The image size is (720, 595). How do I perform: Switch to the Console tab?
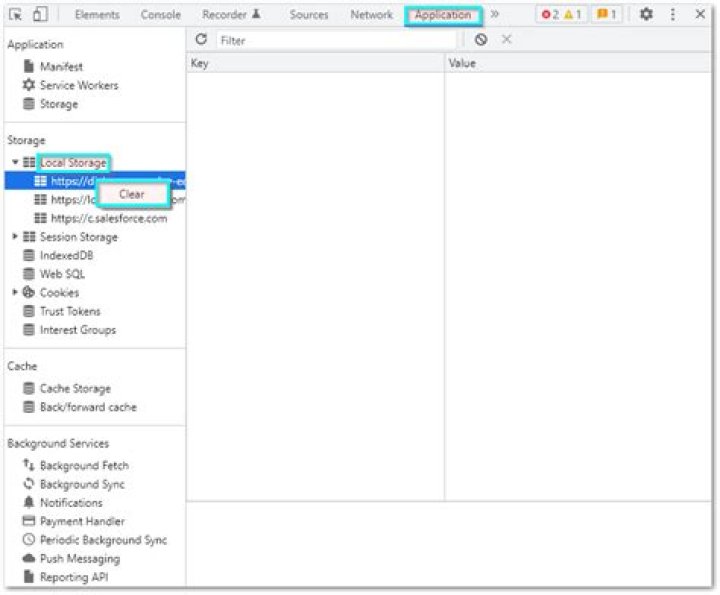(x=161, y=15)
